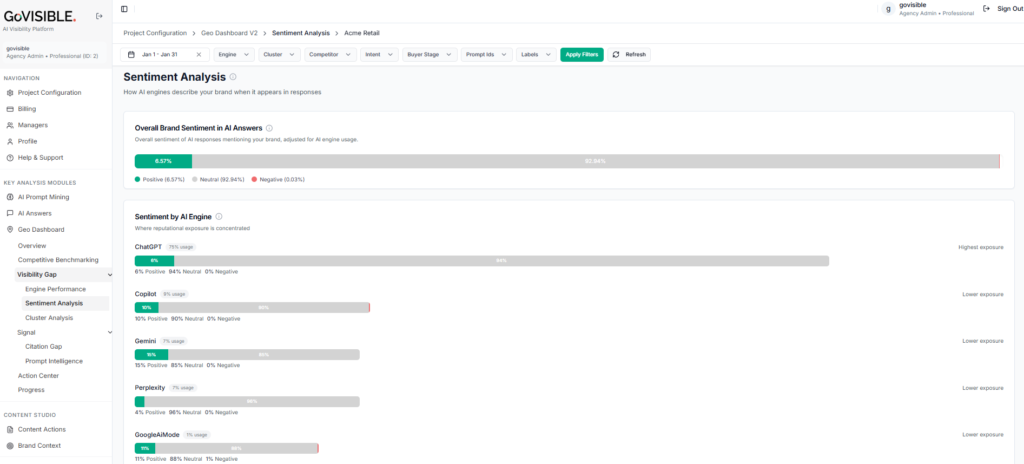This screenshot has height=464, width=1024.
Task: Click ChatGPT 94% neutral bar segment
Action: click(501, 261)
